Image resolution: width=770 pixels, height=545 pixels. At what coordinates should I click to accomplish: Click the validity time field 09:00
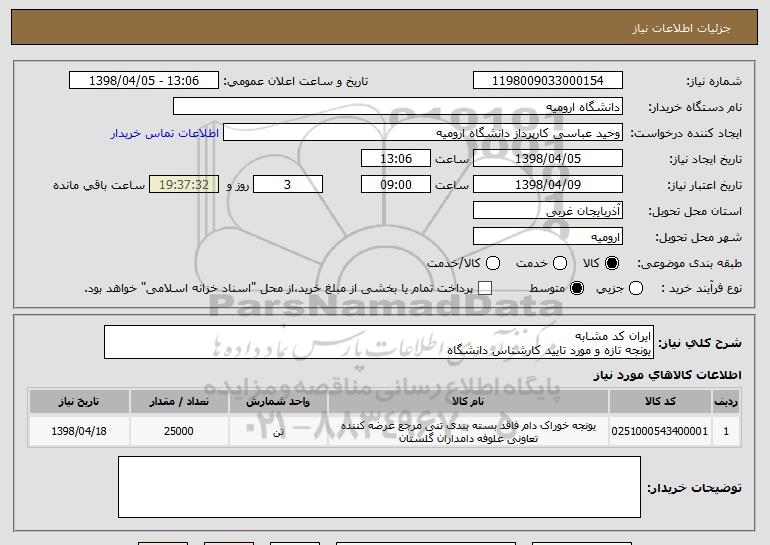coord(396,185)
